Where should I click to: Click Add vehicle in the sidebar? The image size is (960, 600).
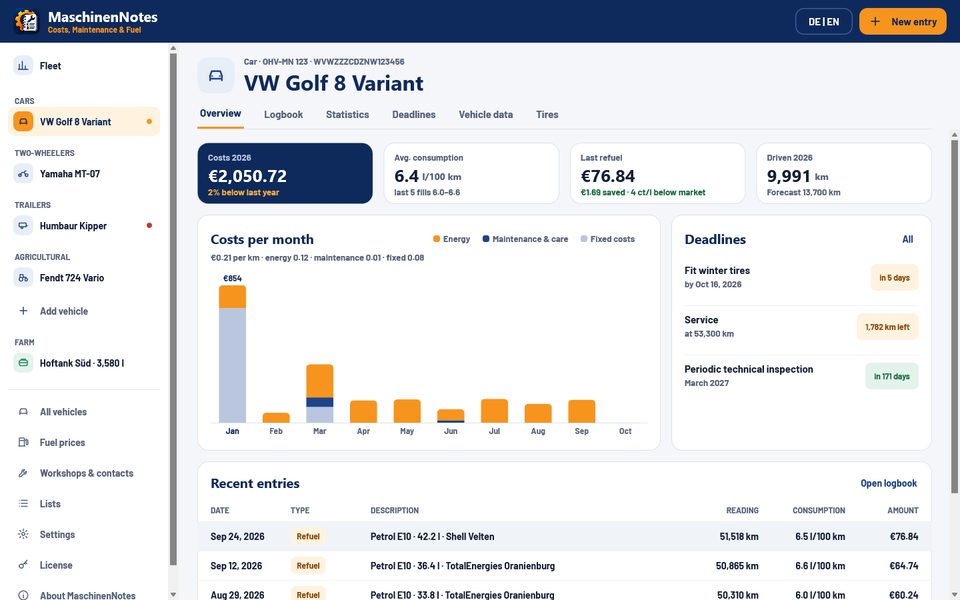(x=84, y=311)
